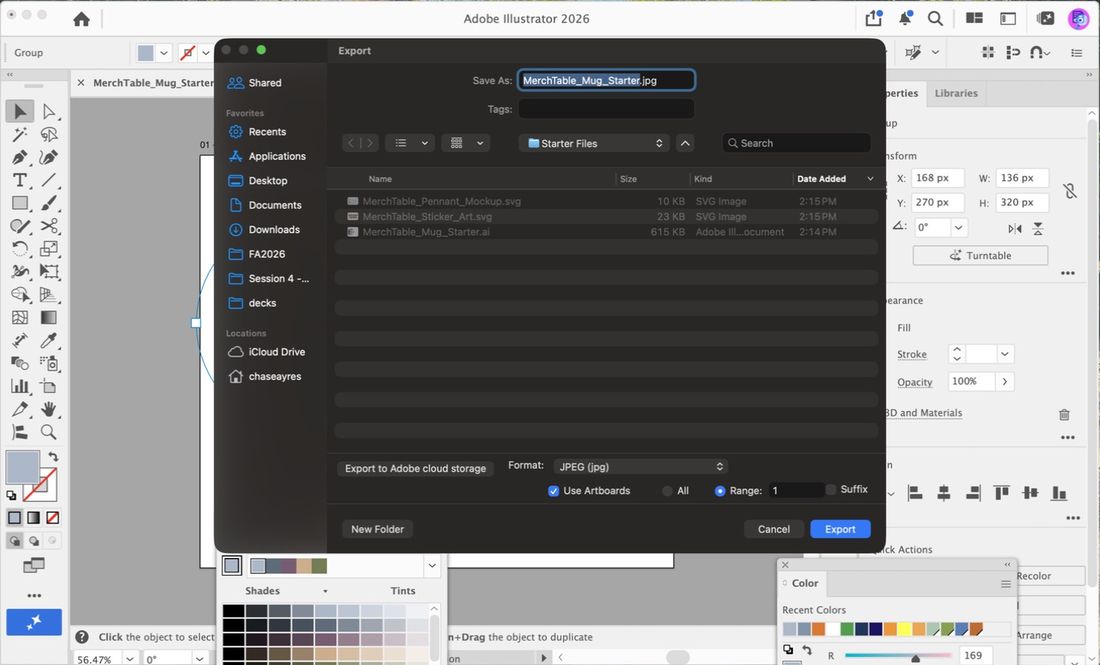Select the Type tool
Viewport: 1100px width, 665px height.
coord(20,180)
